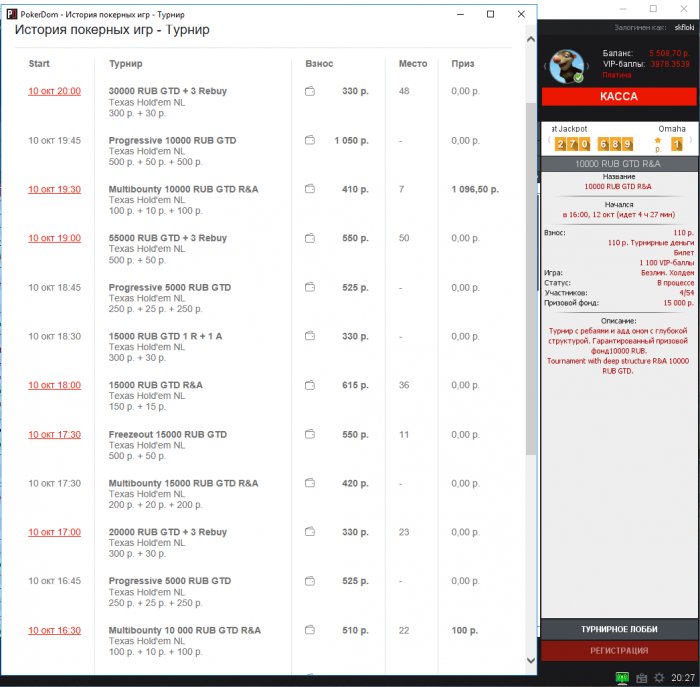Click wallet icon in 18:45 Progressive 5000 row
The image size is (700, 687).
click(x=310, y=287)
